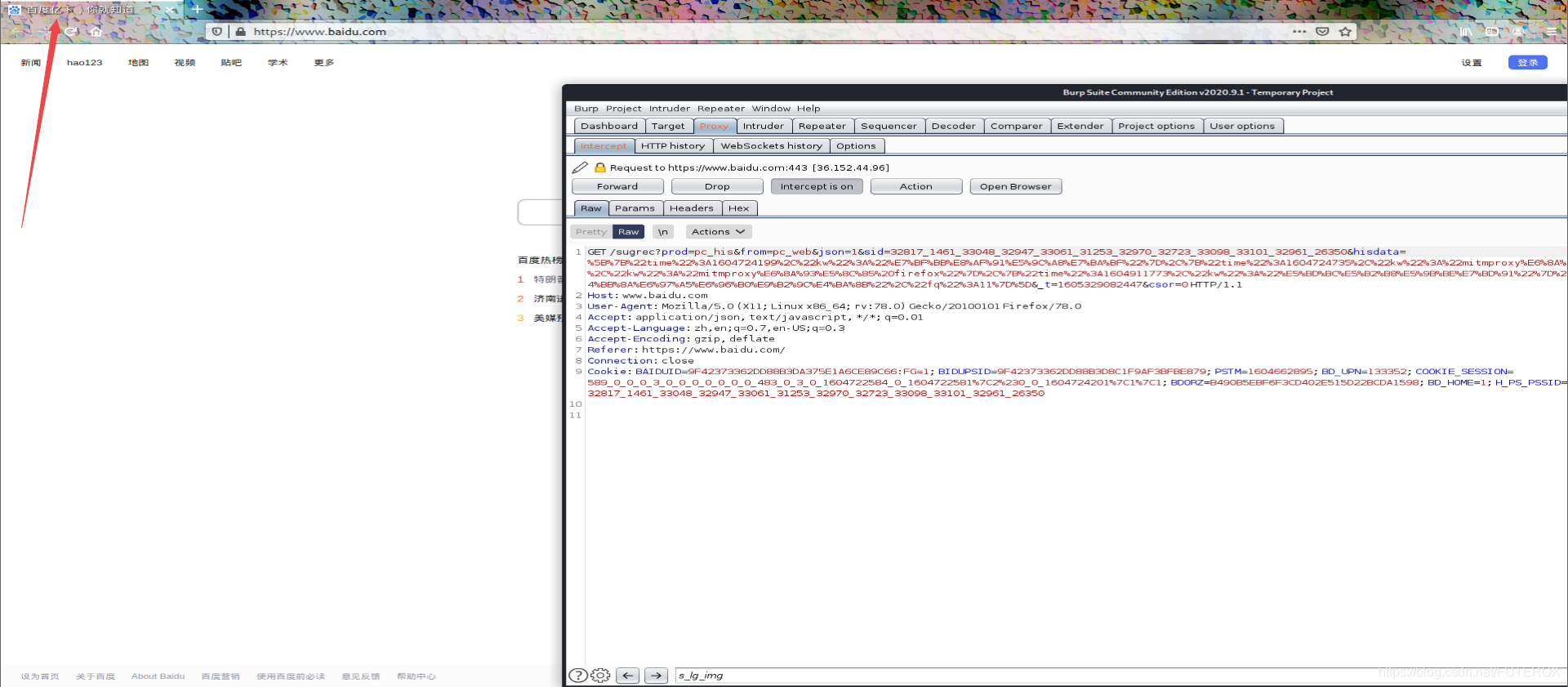Image resolution: width=1568 pixels, height=687 pixels.
Task: Switch to the Hex tab
Action: (x=739, y=208)
